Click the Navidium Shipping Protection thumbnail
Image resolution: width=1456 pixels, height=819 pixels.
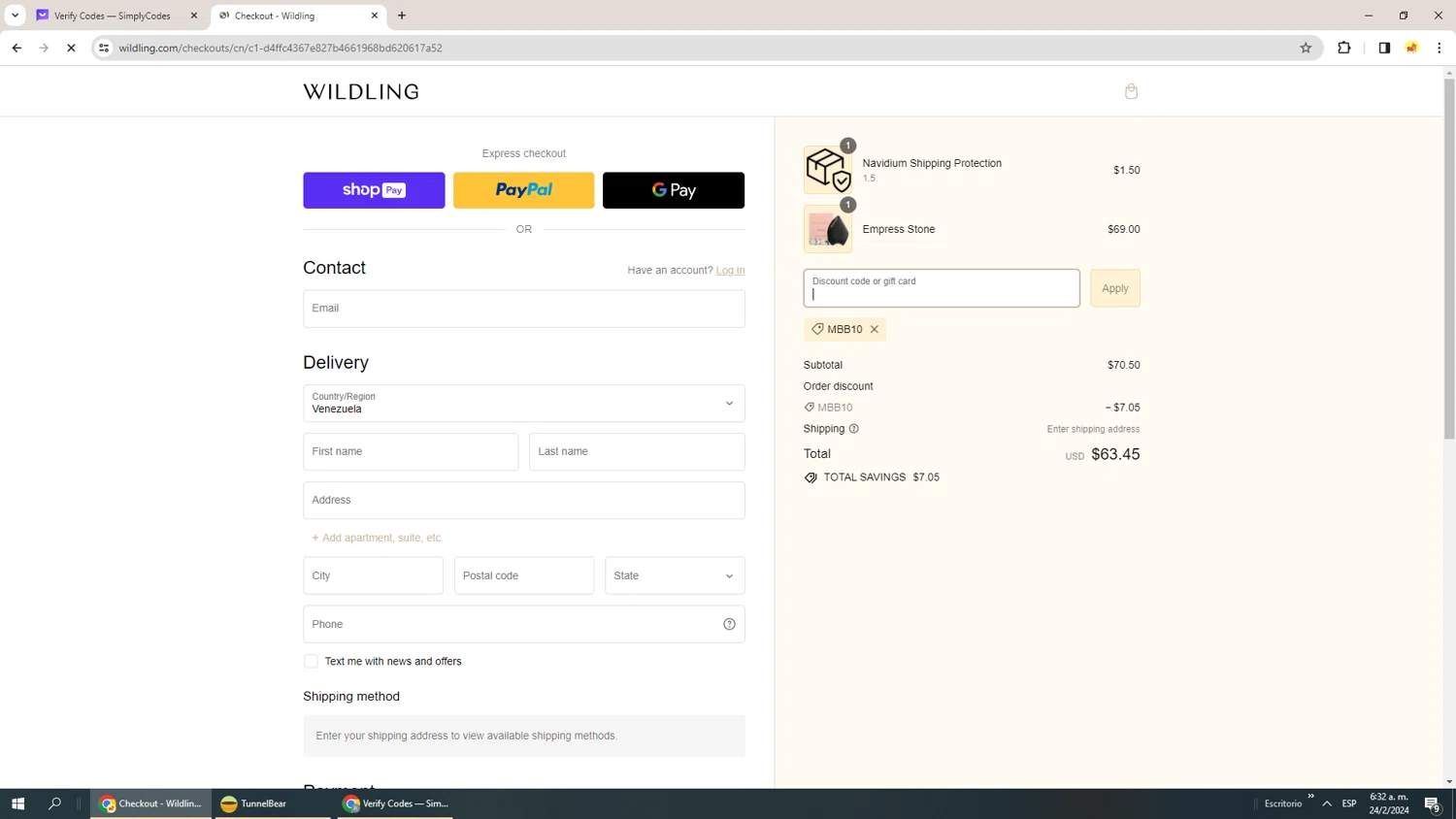pyautogui.click(x=828, y=170)
